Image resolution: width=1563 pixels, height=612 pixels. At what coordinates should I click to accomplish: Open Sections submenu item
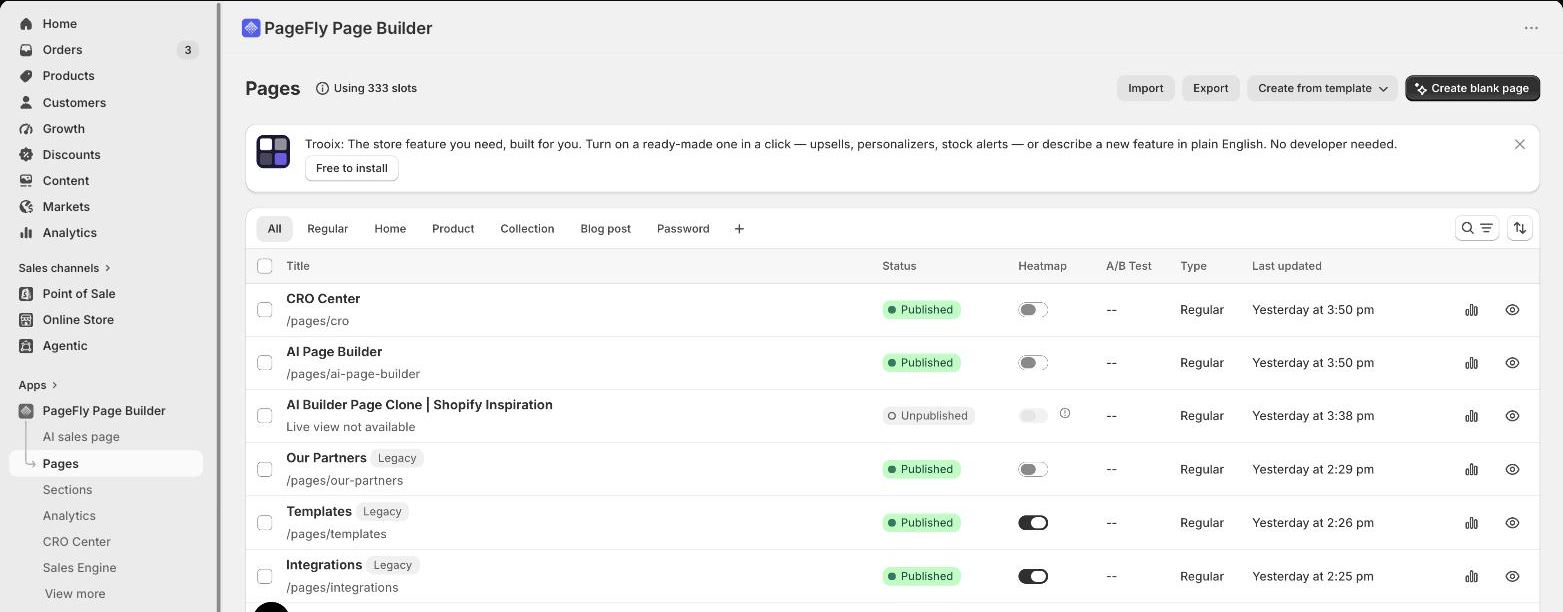click(67, 489)
